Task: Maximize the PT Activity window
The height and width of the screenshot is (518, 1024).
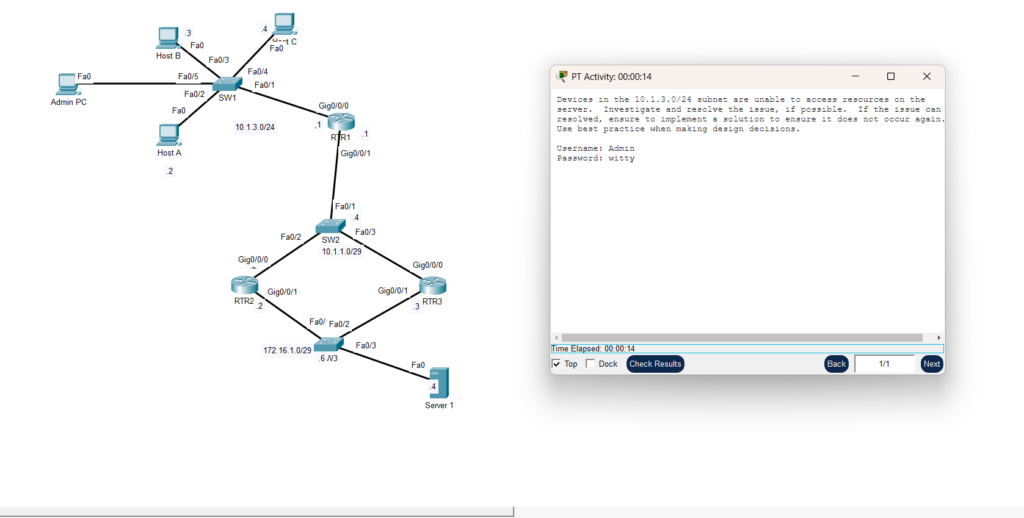Action: [891, 76]
